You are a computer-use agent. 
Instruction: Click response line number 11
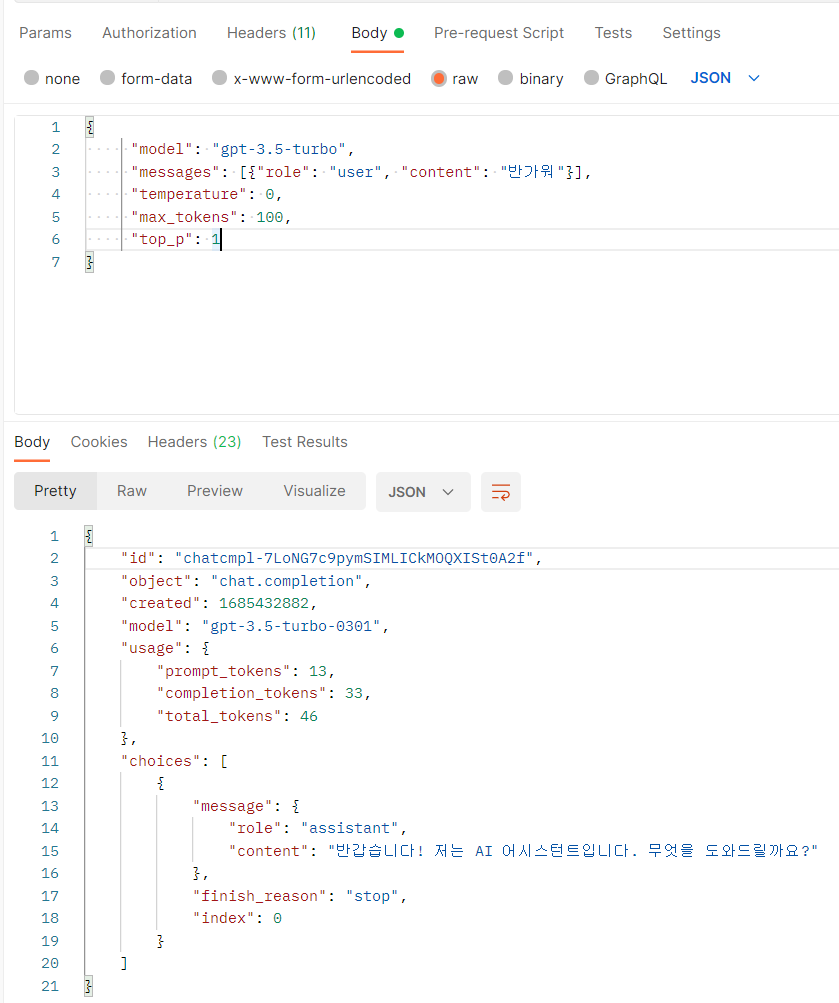[x=50, y=761]
